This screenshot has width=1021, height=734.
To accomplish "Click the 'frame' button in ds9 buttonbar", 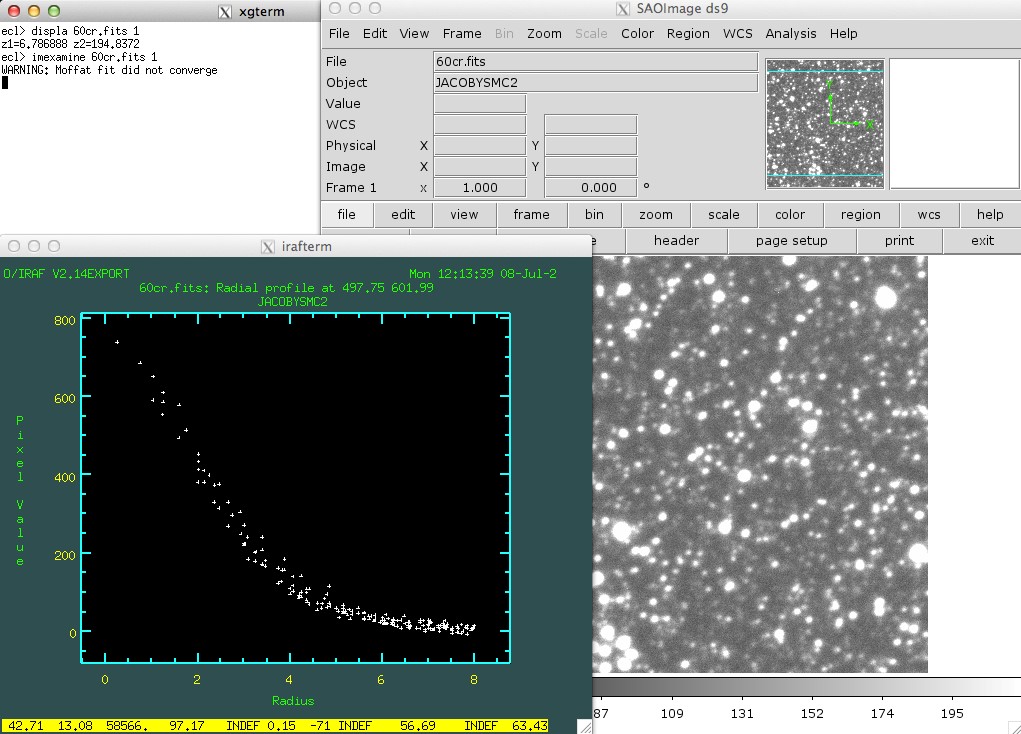I will 531,214.
